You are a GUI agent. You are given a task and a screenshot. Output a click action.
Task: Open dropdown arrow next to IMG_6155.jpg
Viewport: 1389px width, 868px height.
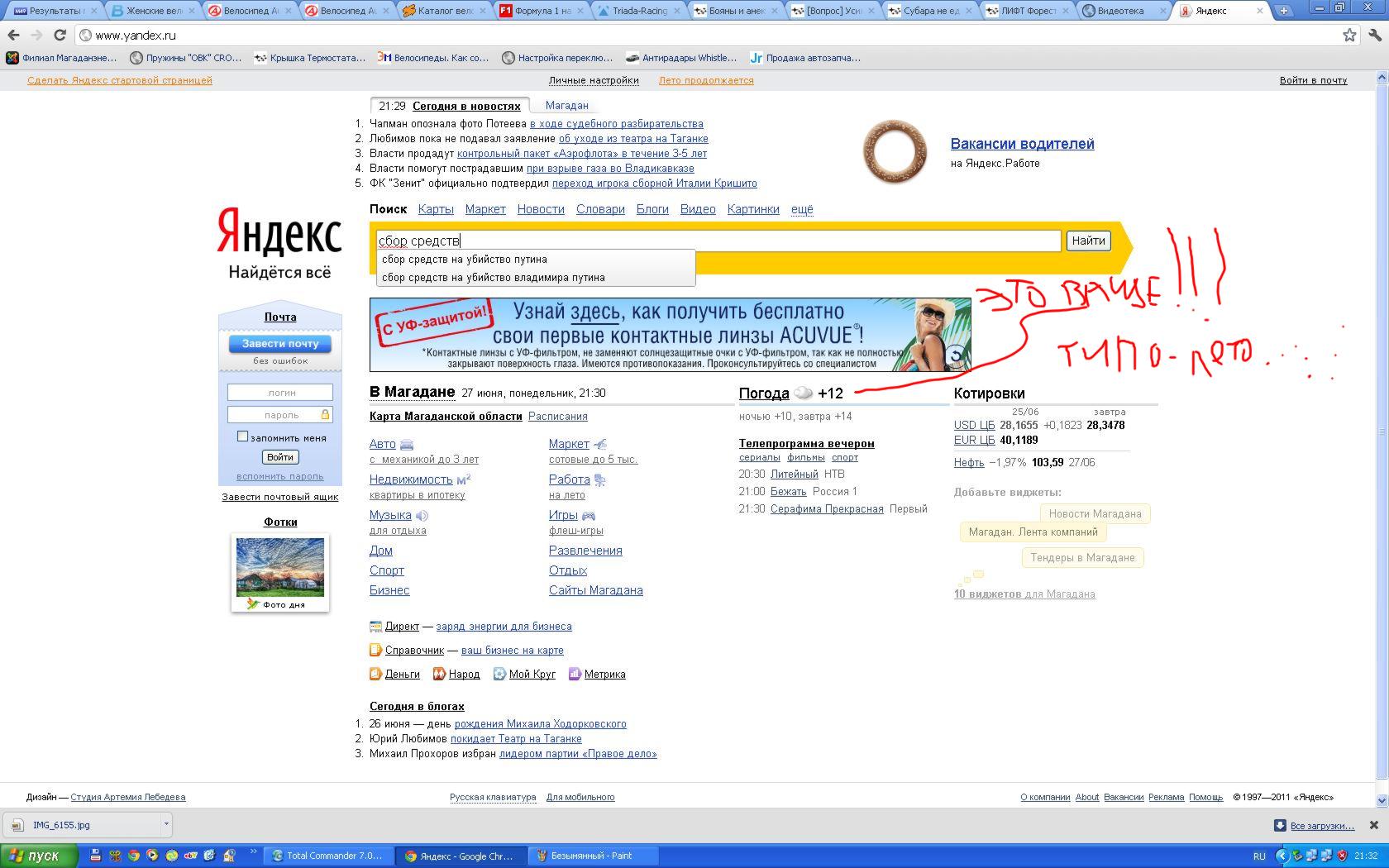166,824
